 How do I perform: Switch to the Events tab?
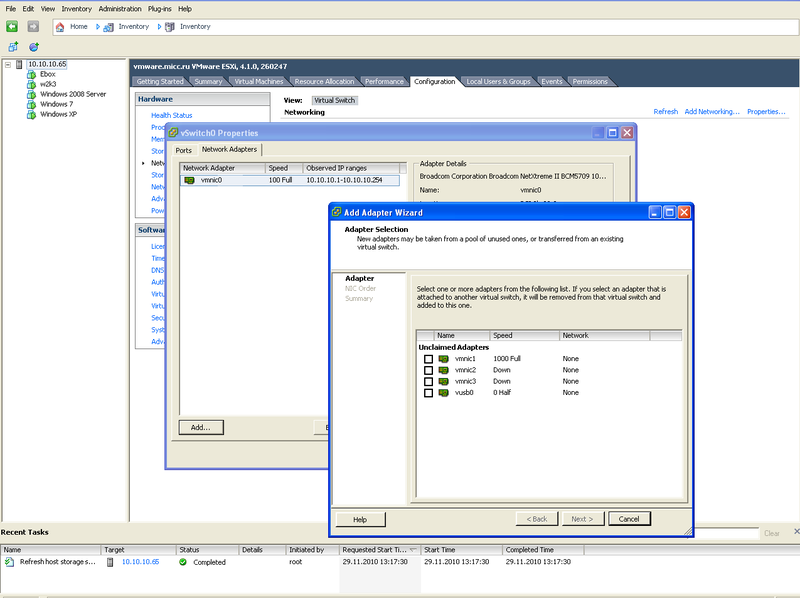[x=552, y=82]
